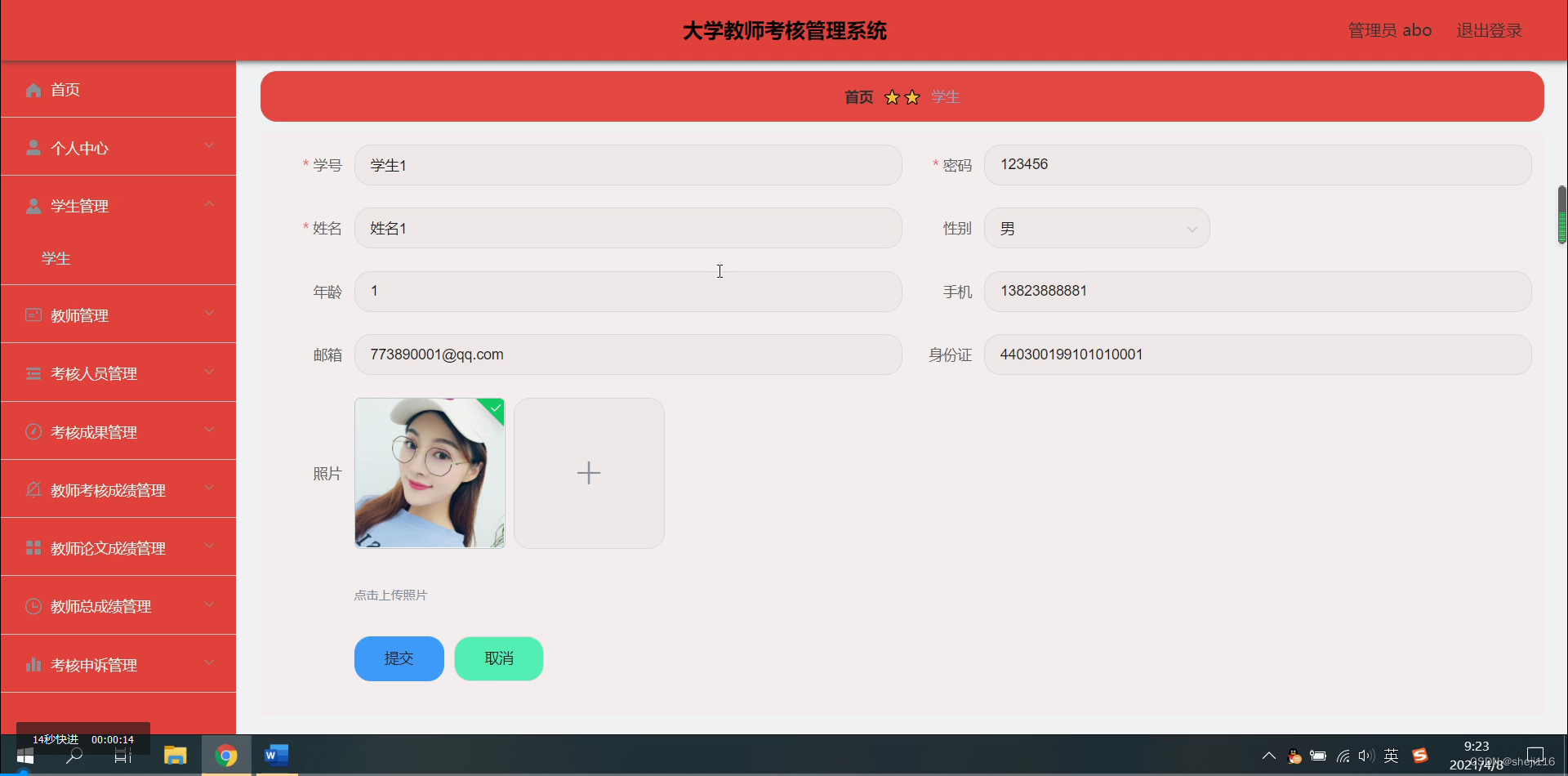Open 个人中心 via its user icon

coord(33,147)
